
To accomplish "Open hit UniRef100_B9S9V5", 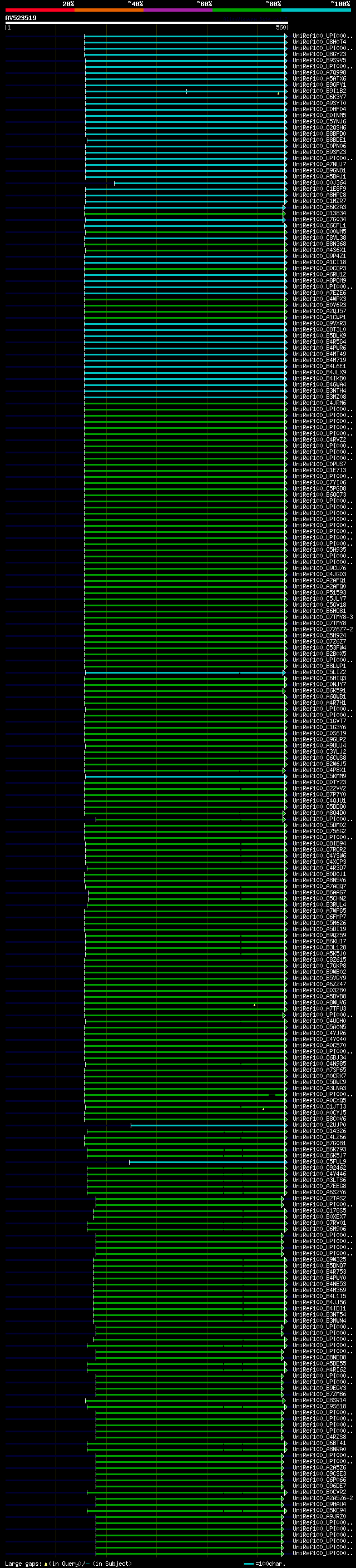I will (x=319, y=60).
